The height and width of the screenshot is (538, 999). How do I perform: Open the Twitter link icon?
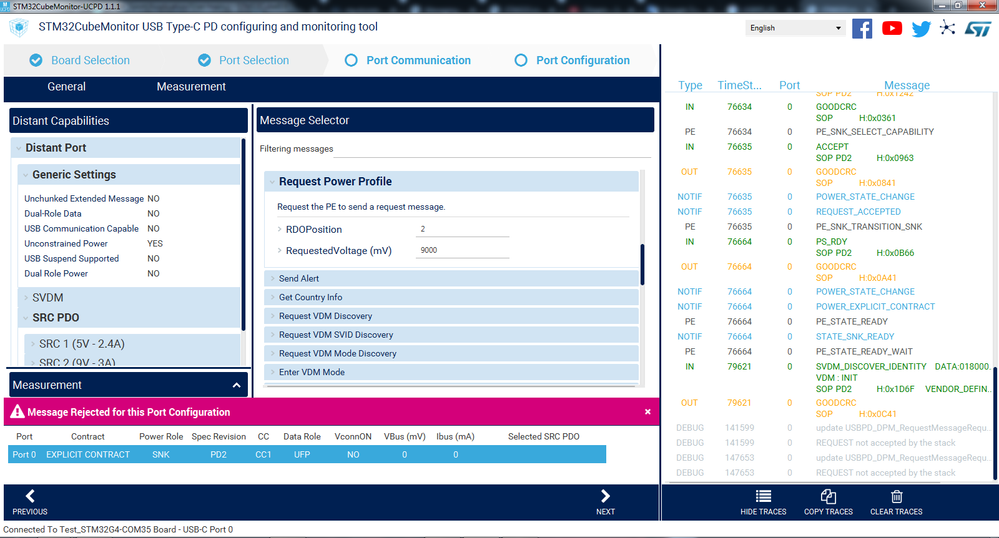[x=921, y=29]
